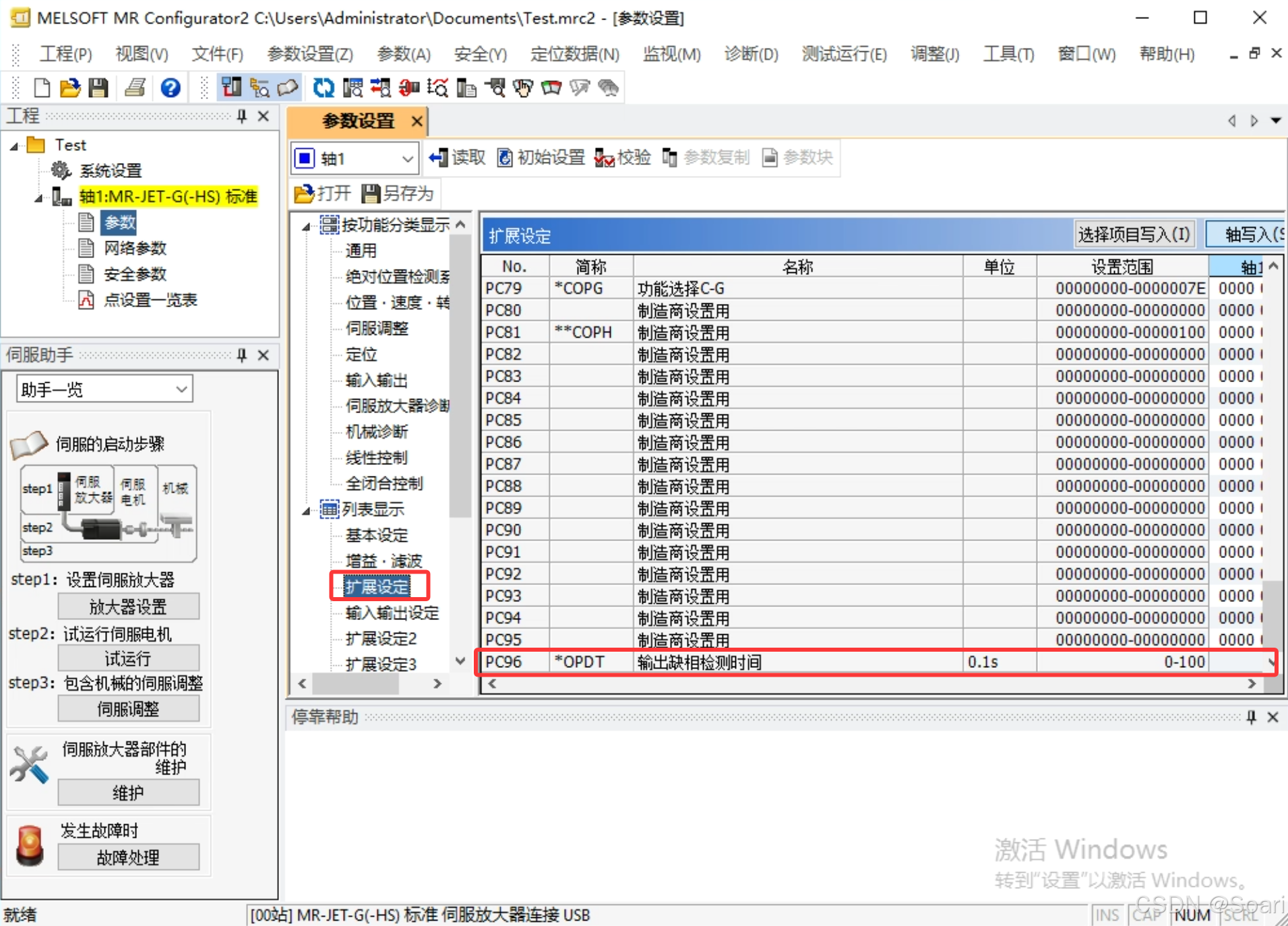Pin the 停靠帮助 docking help panel

(1251, 716)
